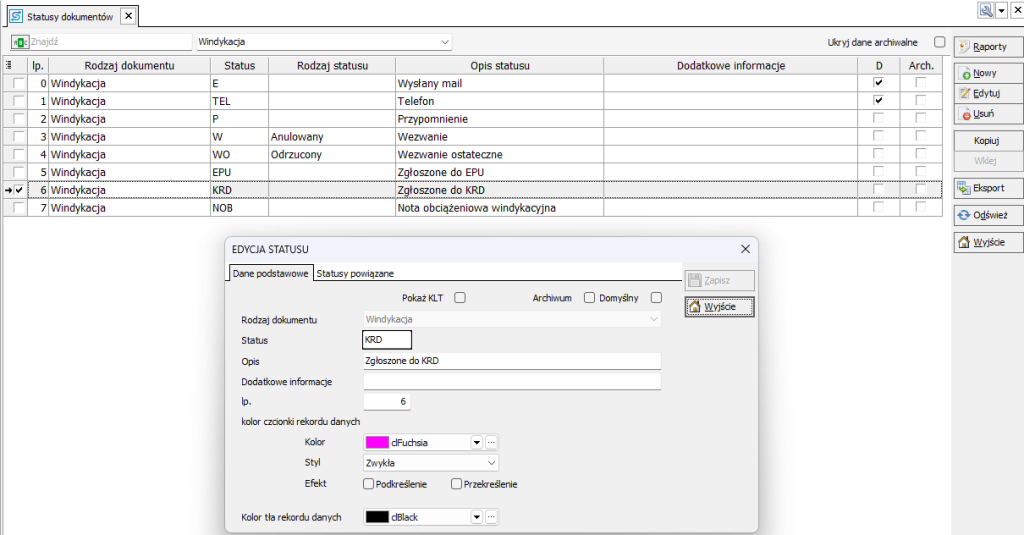This screenshot has height=535, width=1024.
Task: Click the Opis field containing Zgłoszone do KRD
Action: coord(512,361)
